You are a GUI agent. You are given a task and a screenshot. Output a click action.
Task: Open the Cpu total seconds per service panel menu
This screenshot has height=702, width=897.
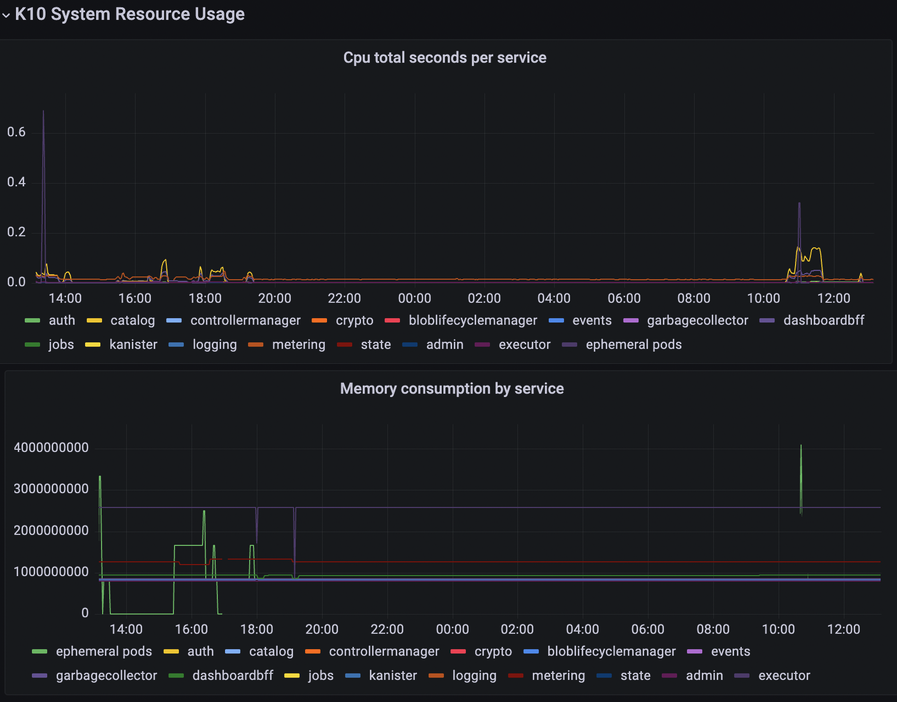click(x=444, y=58)
